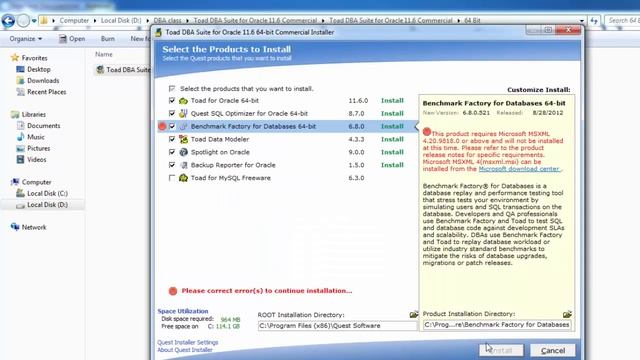Click the Spotlight on Oracle product icon
The width and height of the screenshot is (640, 360).
[x=183, y=152]
